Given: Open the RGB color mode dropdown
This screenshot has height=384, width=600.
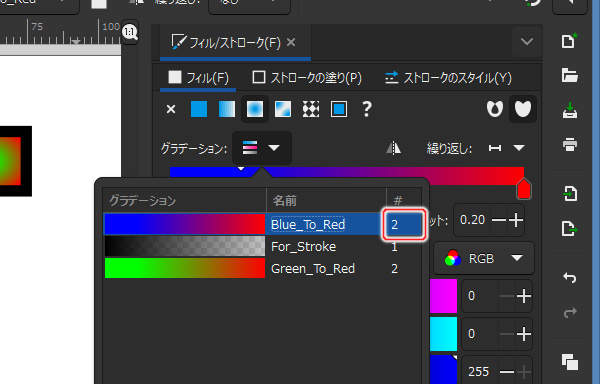Looking at the screenshot, I should (x=484, y=259).
